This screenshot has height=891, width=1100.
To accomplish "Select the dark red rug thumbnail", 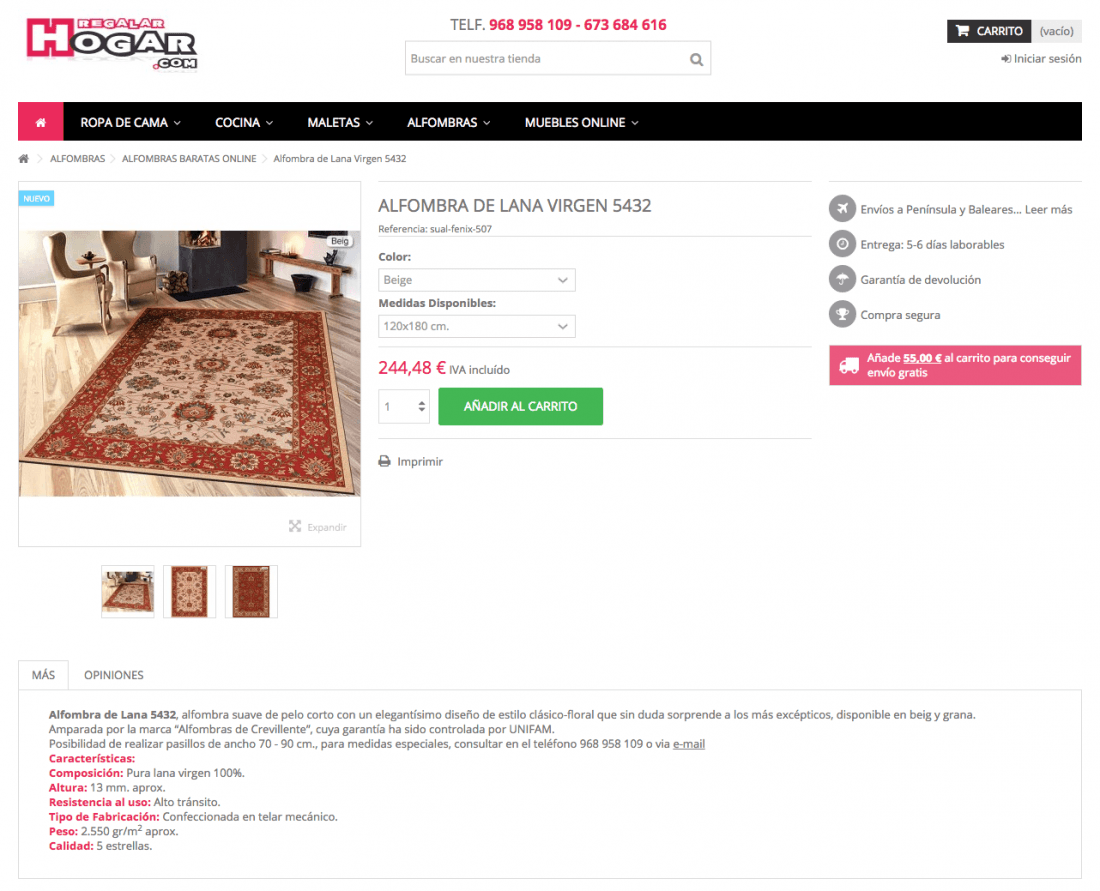I will (251, 591).
